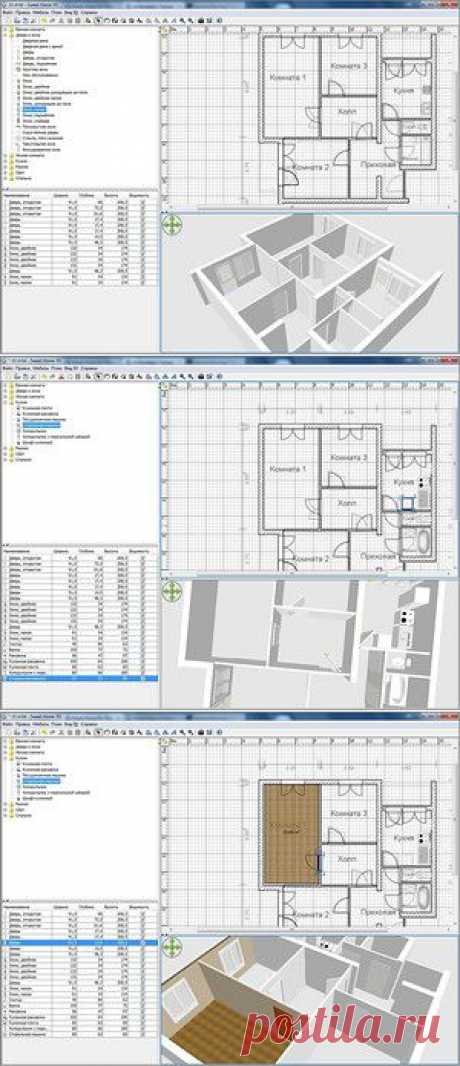
Task: Toggle visibility checkbox of highlighted row in last table
Action: [143, 943]
